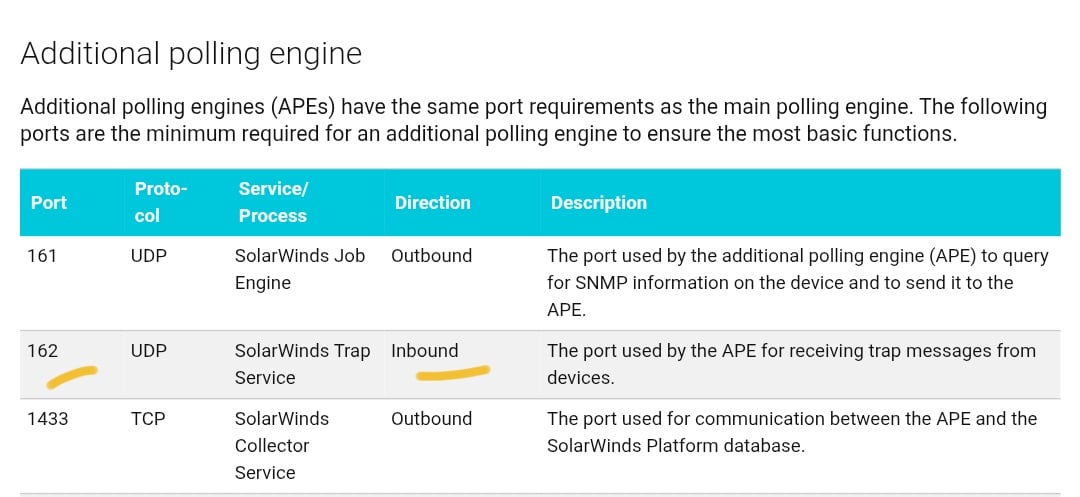Screen dimensions: 1080x497
Task: Click the TCP protocol cell
Action: click(147, 419)
